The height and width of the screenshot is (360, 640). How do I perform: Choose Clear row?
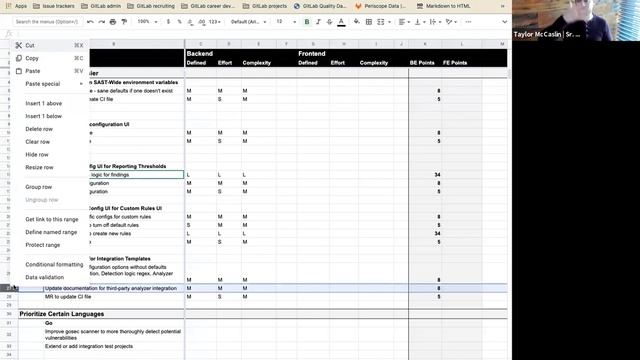(49, 142)
